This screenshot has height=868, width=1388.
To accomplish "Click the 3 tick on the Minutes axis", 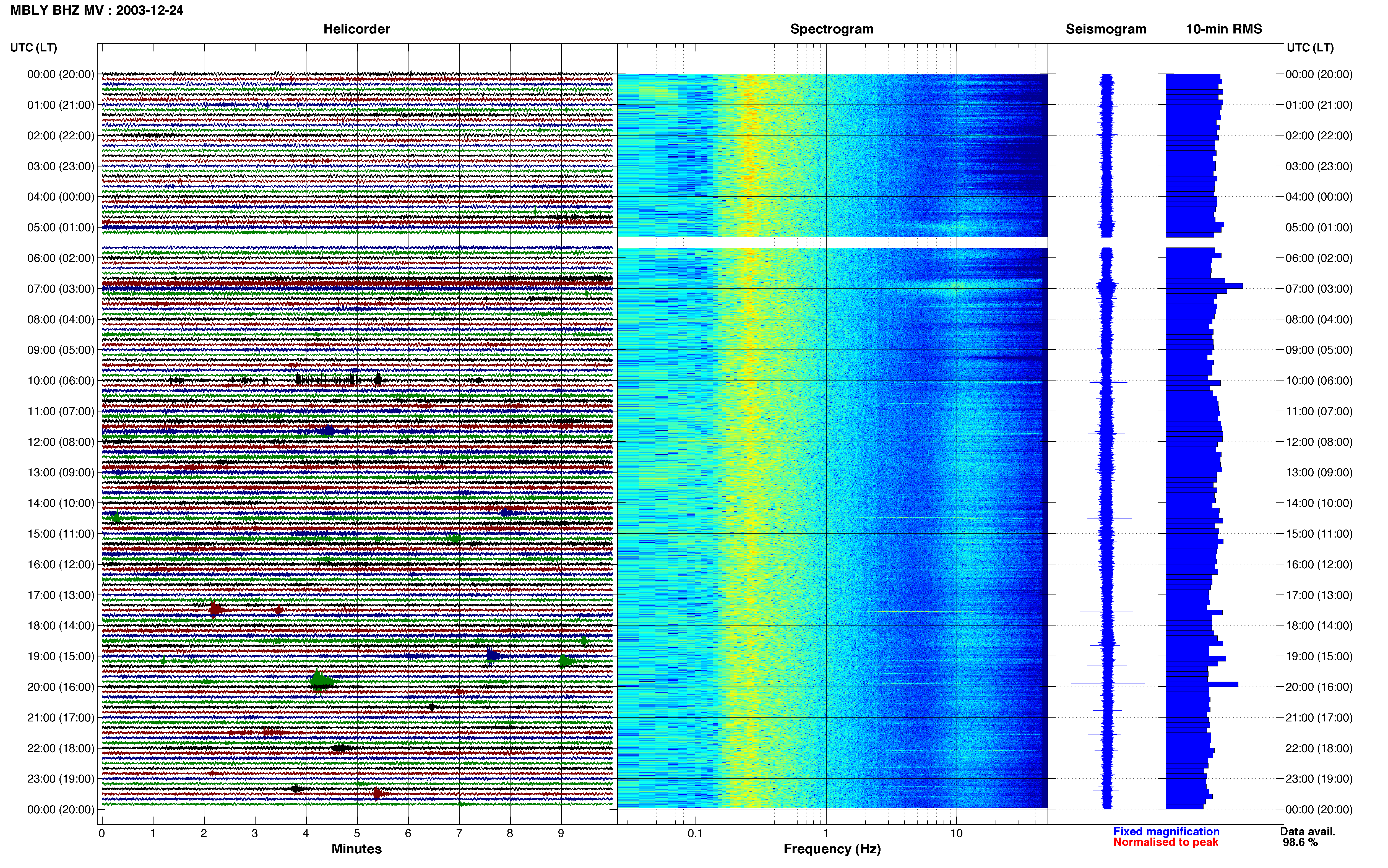I will click(x=255, y=833).
